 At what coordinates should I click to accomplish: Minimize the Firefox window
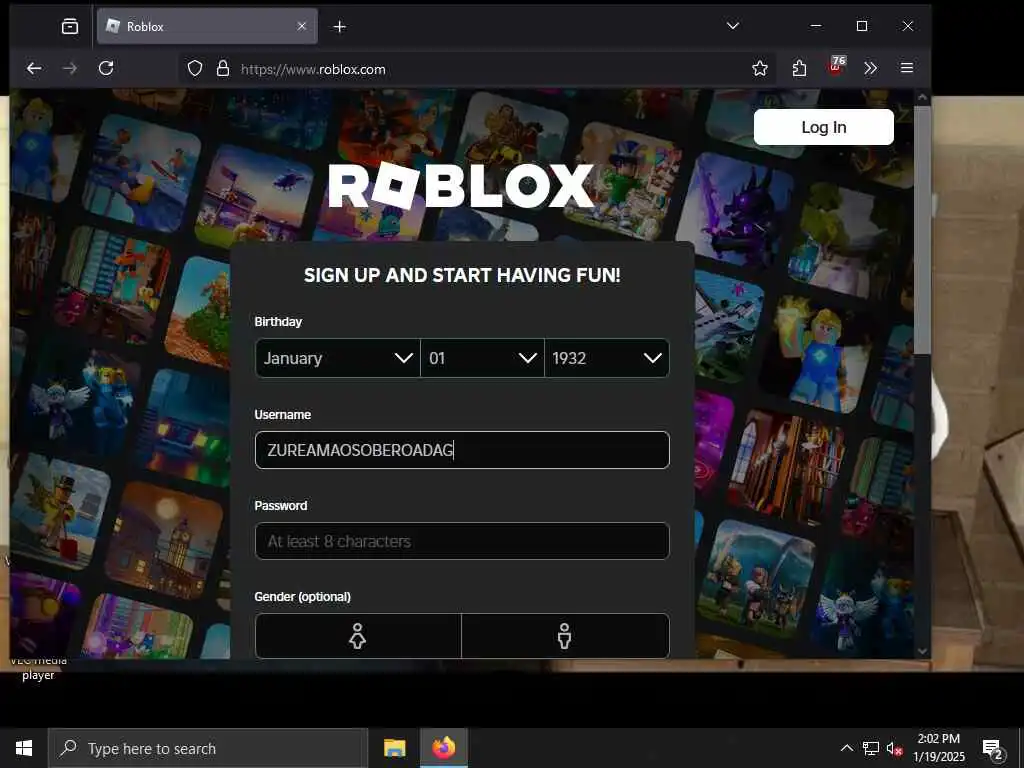click(816, 26)
